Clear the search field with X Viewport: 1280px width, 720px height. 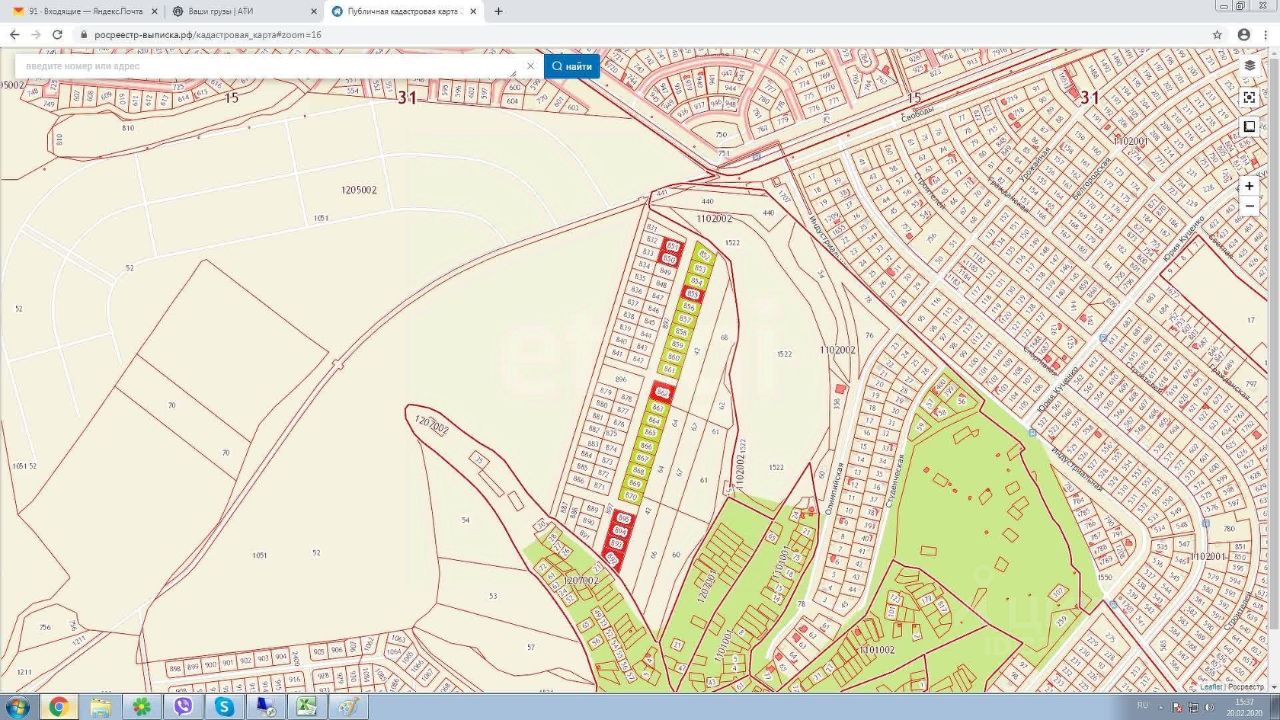530,67
